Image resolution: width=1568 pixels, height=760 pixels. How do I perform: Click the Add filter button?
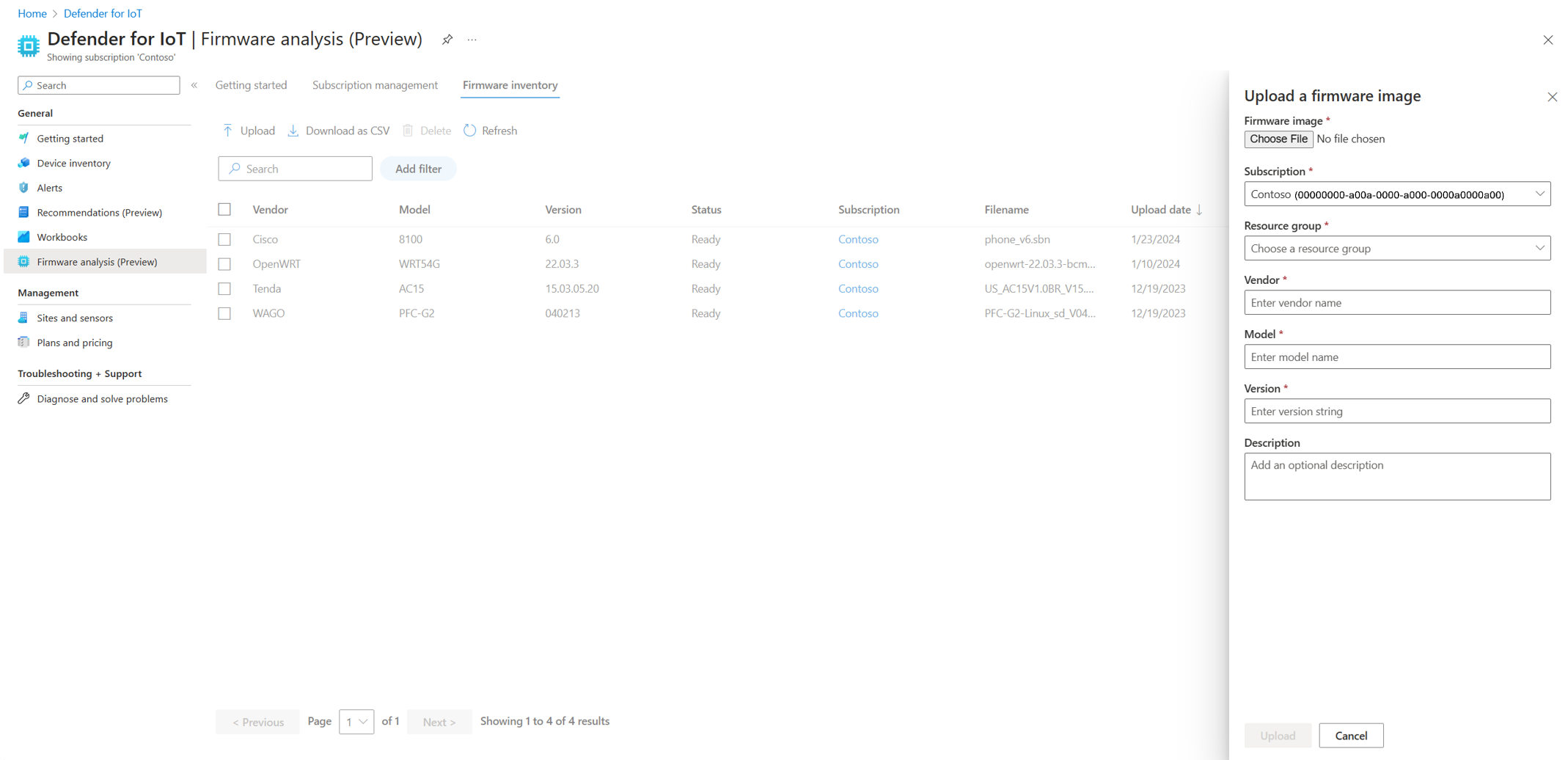click(x=418, y=169)
